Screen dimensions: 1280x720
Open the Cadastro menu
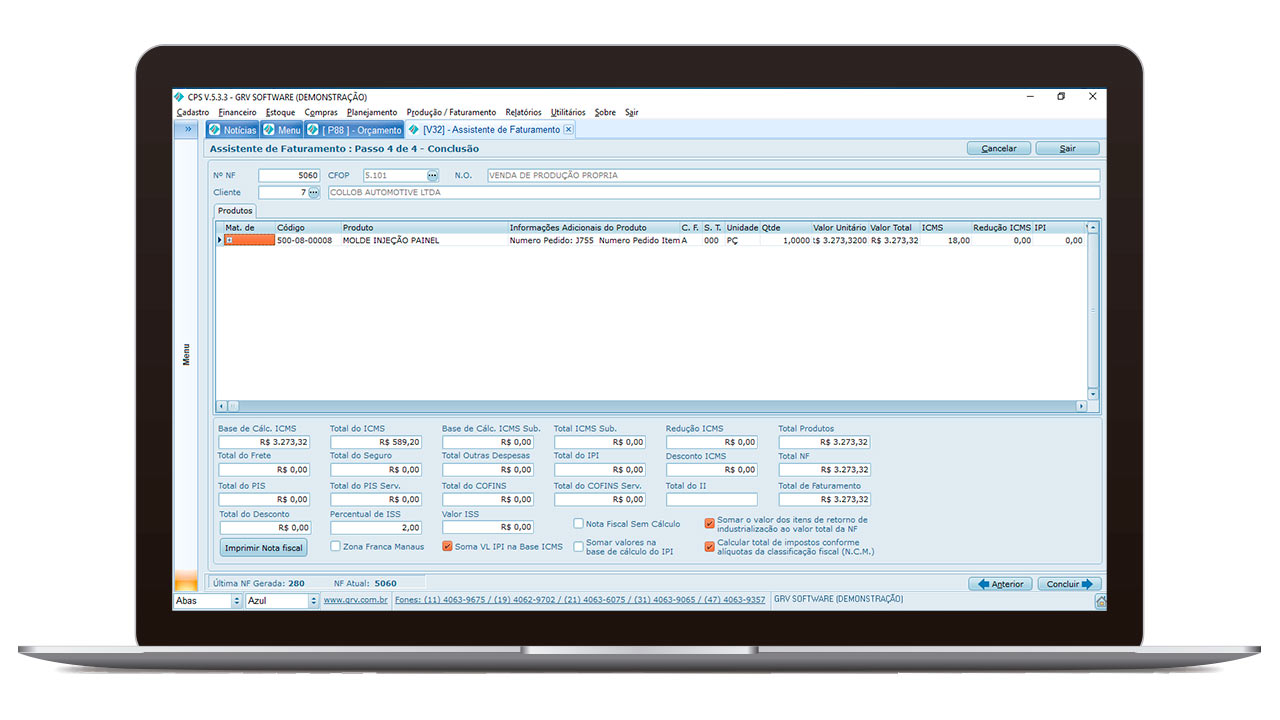pos(193,113)
